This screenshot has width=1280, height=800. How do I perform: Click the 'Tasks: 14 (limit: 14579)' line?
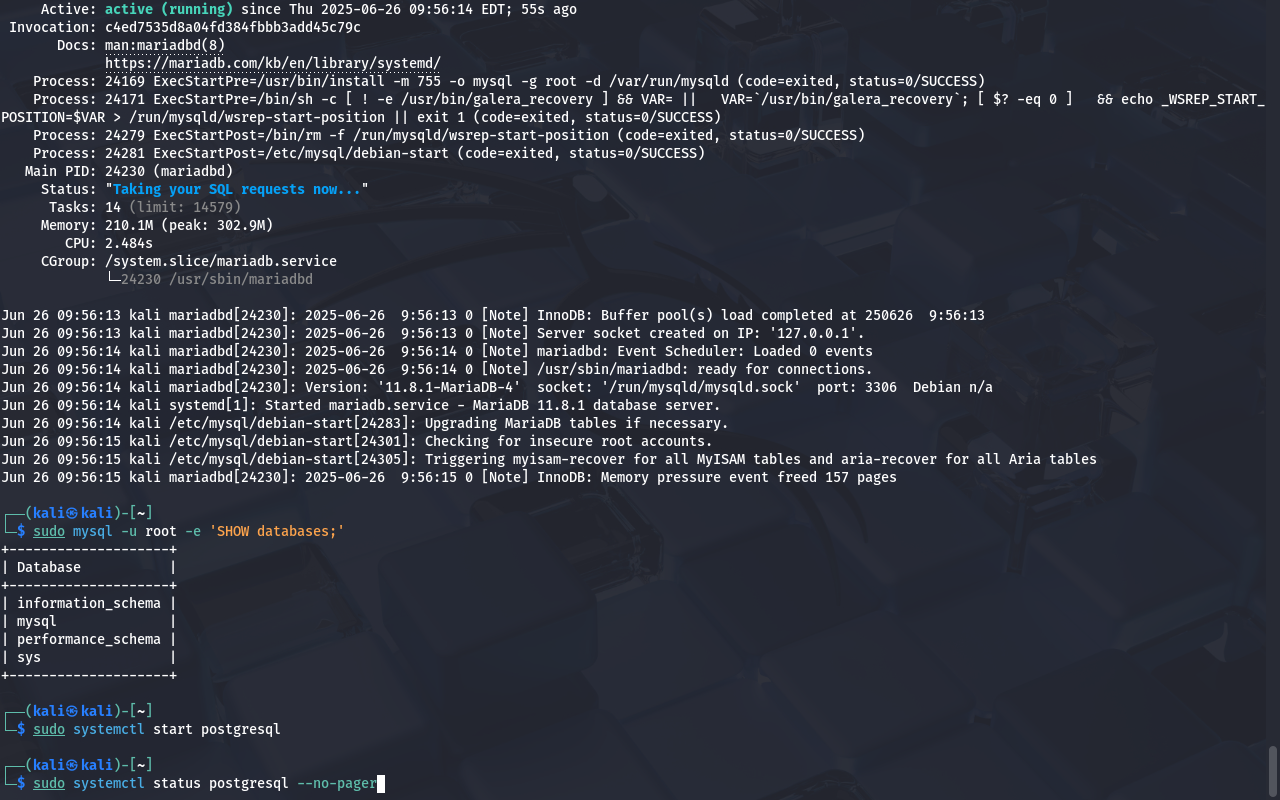click(x=145, y=207)
